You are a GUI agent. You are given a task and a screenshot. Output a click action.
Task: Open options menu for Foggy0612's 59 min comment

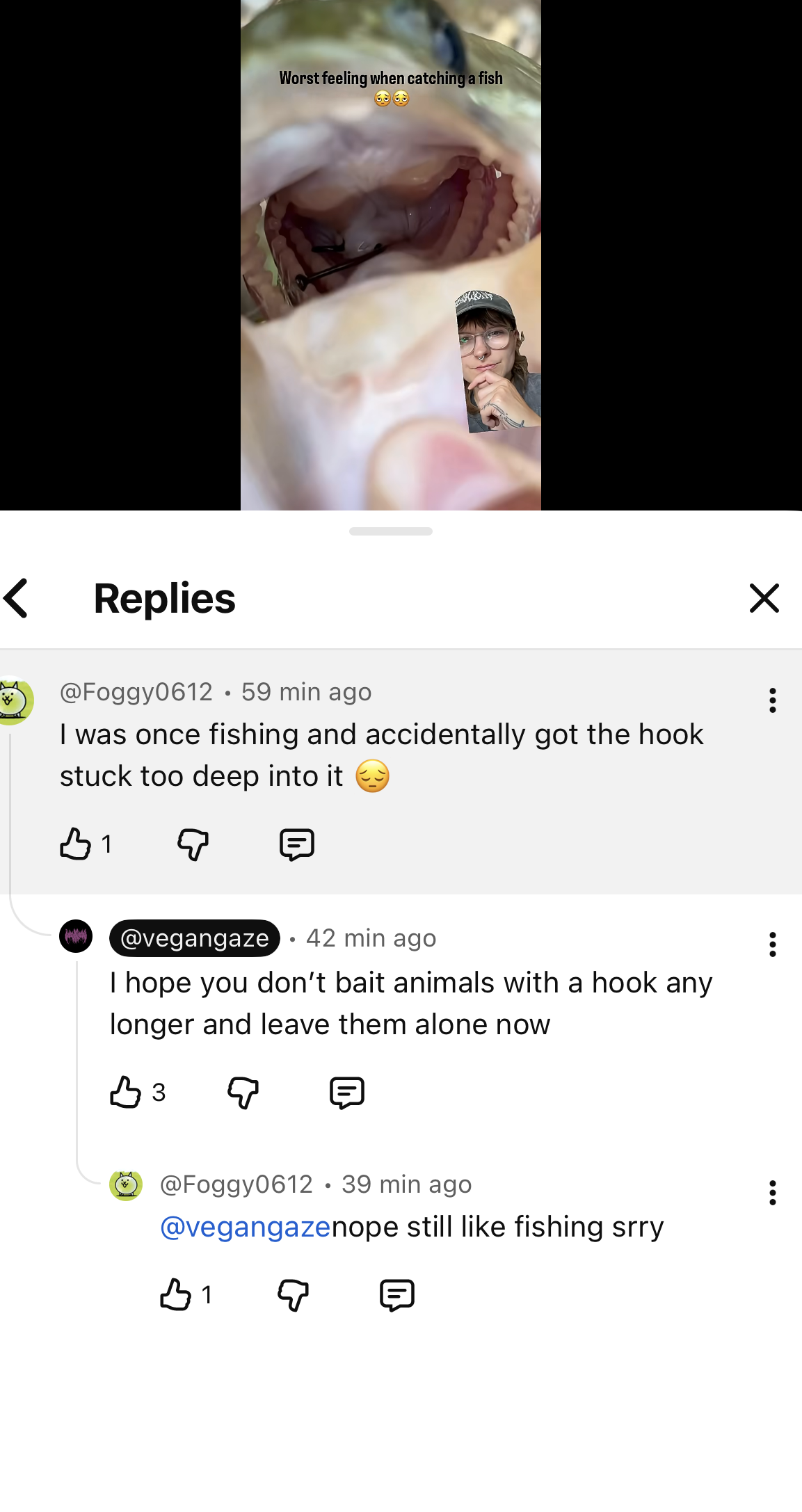(772, 700)
